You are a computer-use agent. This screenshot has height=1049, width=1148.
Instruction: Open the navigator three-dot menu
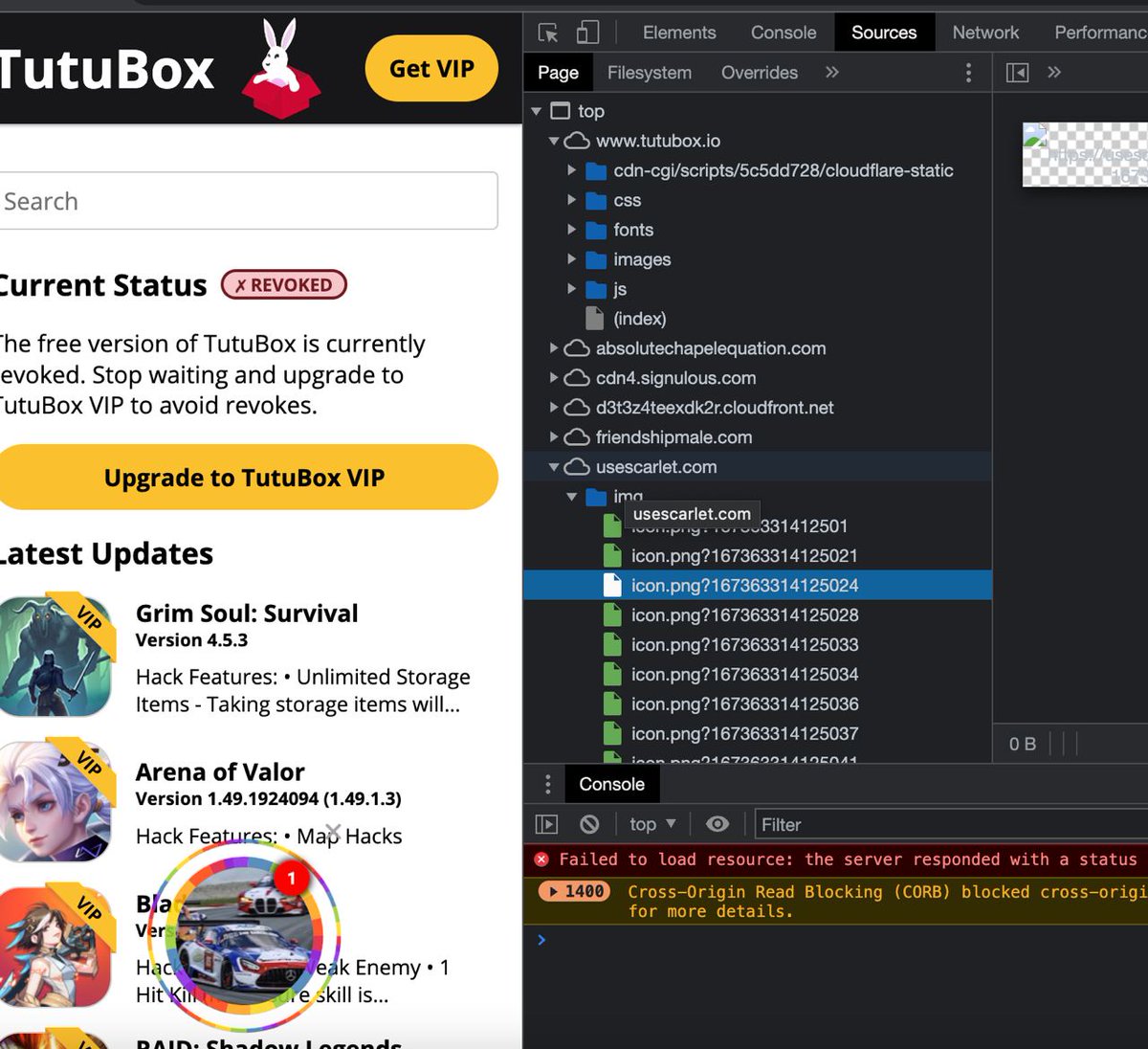click(x=968, y=73)
